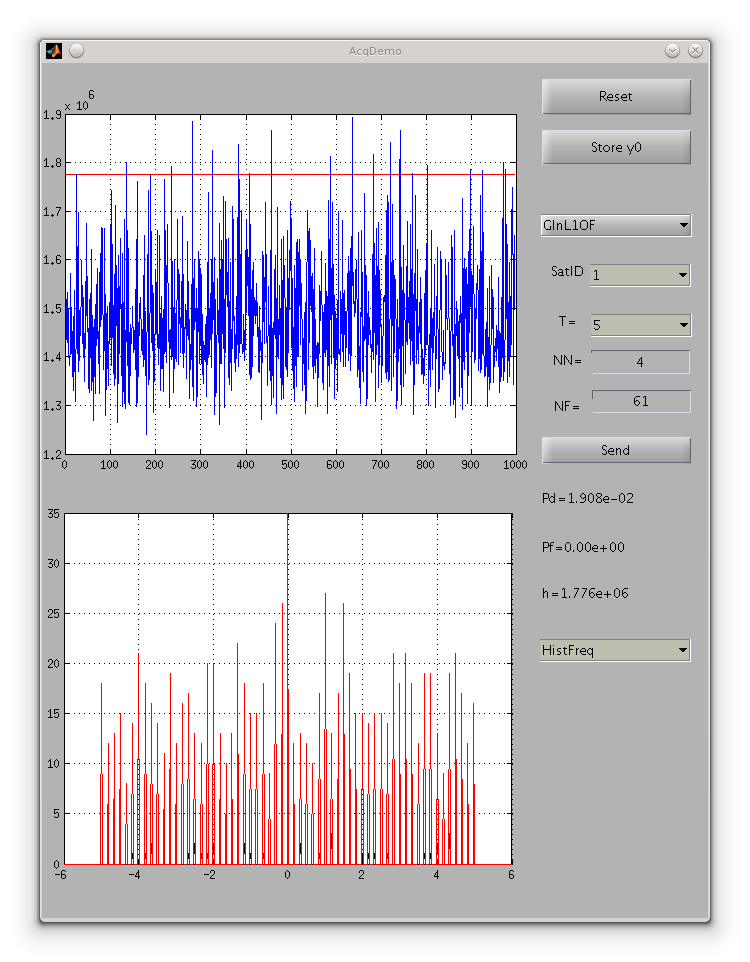Image resolution: width=750 pixels, height=962 pixels.
Task: Click the h=1.776e+06 threshold readout
Action: coord(585,594)
